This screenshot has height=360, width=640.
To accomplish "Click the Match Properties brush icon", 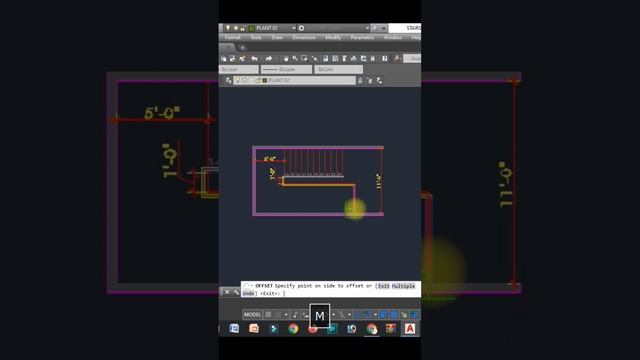I will point(242,59).
